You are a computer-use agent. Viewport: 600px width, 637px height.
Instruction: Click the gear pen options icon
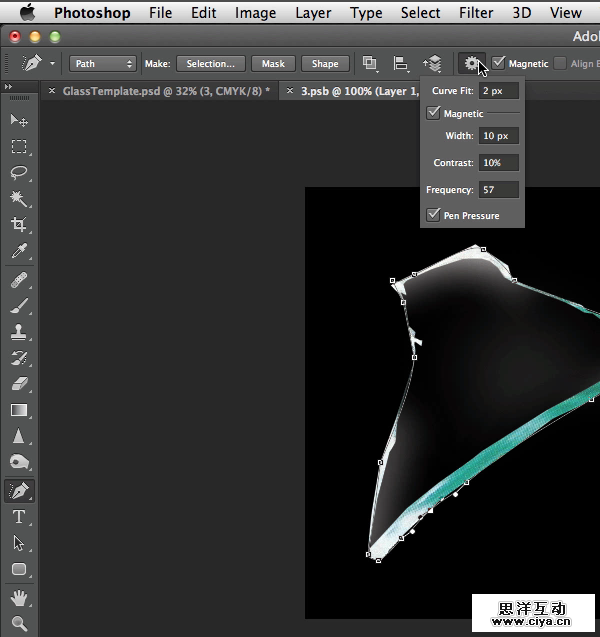[x=471, y=63]
